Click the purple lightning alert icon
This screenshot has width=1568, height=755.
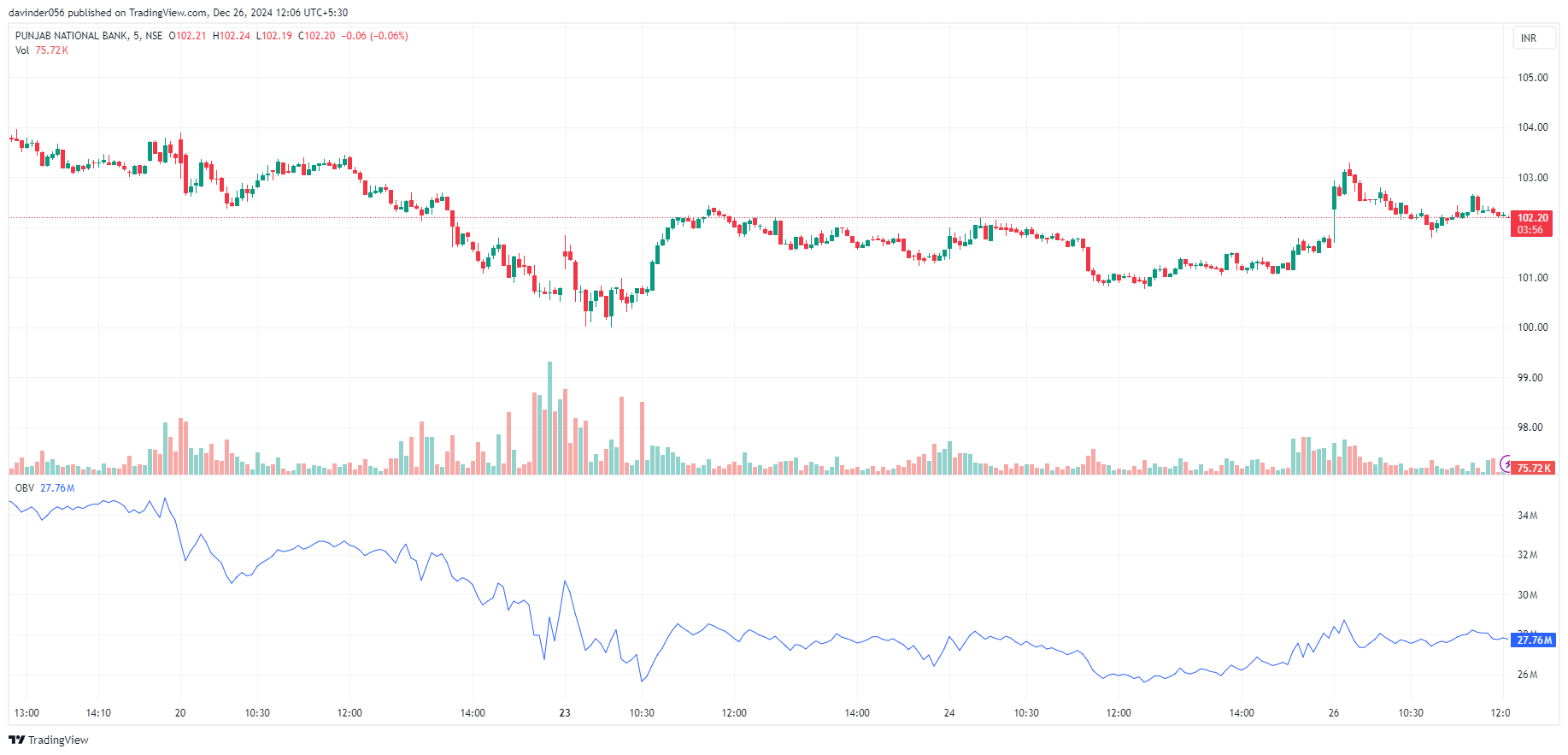(x=1506, y=464)
